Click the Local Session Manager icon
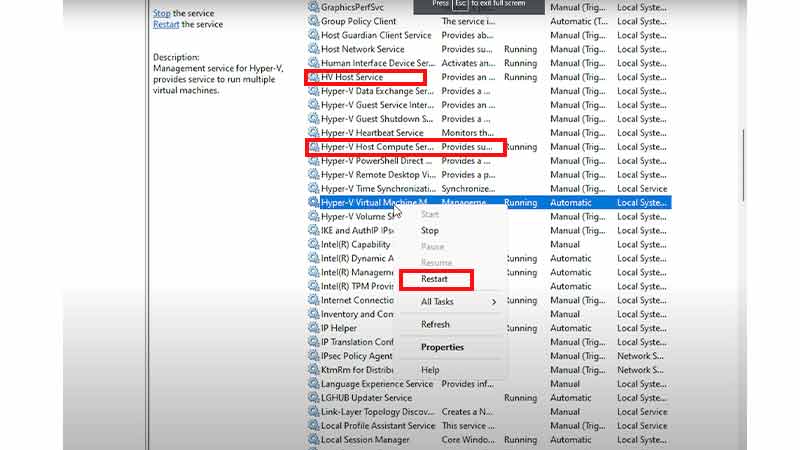800x450 pixels. (x=313, y=439)
